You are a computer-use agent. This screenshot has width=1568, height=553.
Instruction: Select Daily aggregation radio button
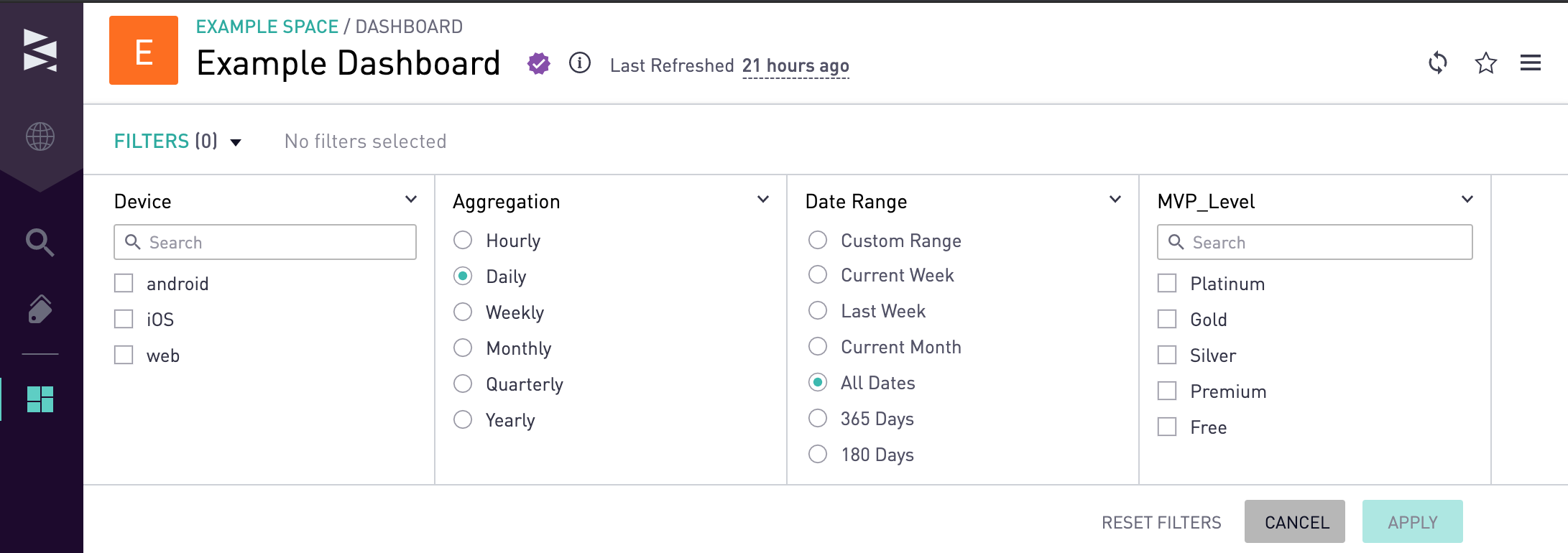(464, 276)
